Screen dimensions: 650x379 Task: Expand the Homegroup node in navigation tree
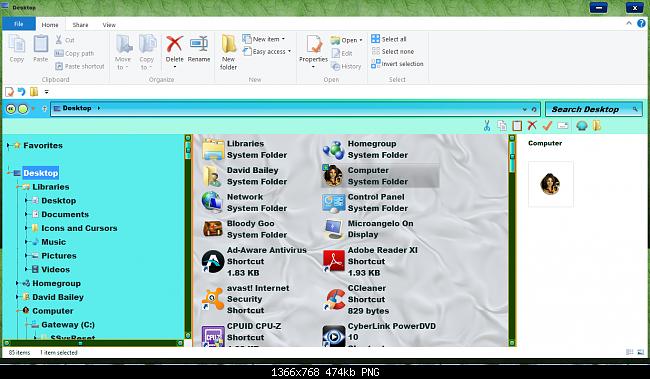17,284
